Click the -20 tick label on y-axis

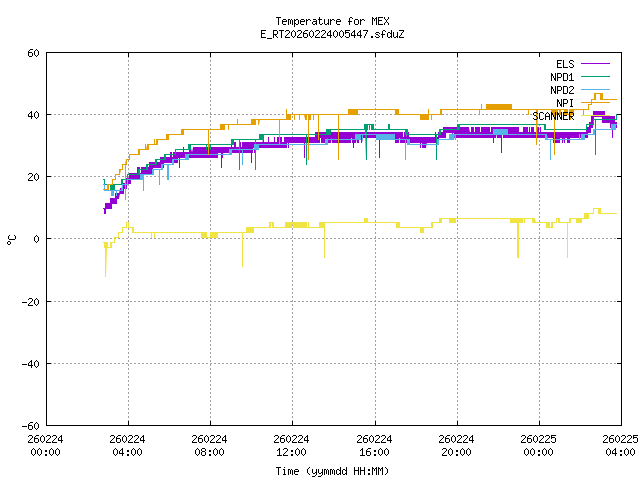tap(30, 301)
